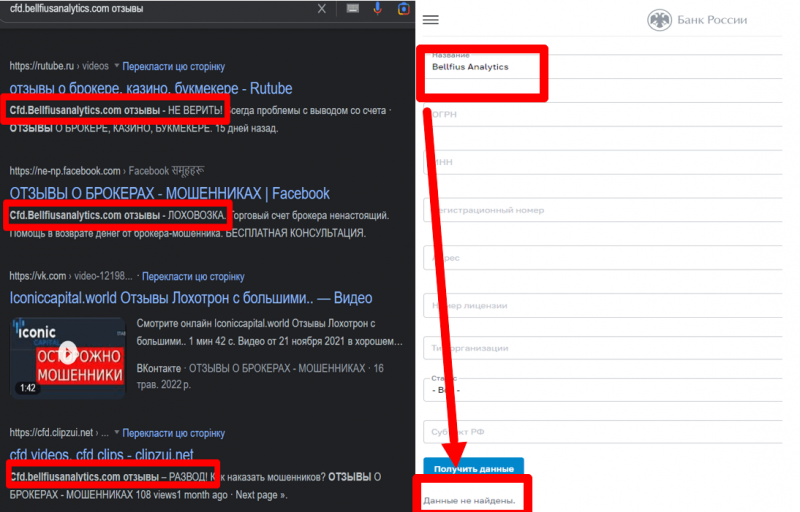This screenshot has height=512, width=800.
Task: Click the Адрес input field
Action: click(x=603, y=258)
